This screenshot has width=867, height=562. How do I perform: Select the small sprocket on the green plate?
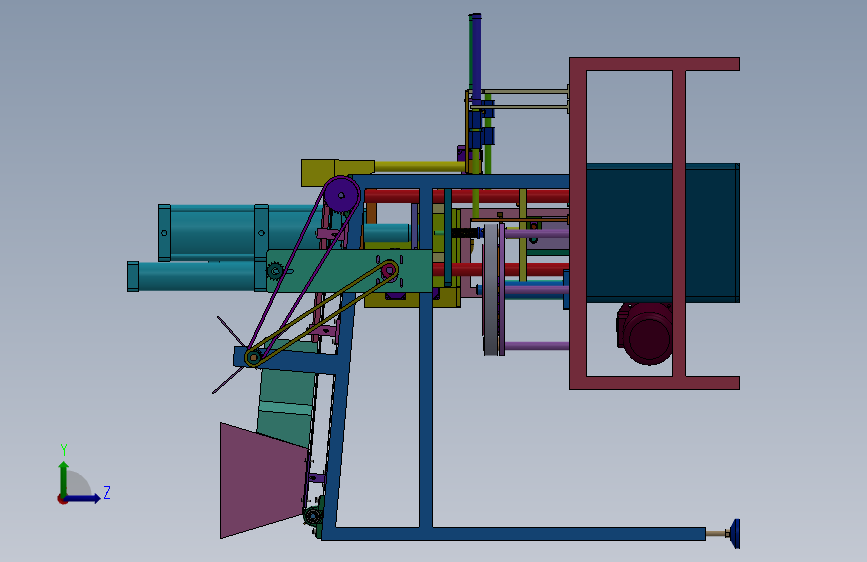(275, 272)
